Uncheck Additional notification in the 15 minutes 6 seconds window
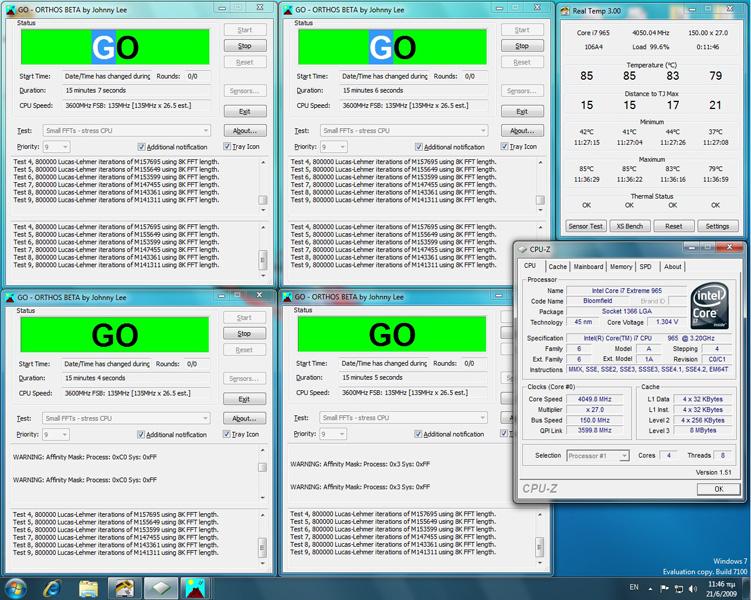The image size is (751, 600). [419, 147]
